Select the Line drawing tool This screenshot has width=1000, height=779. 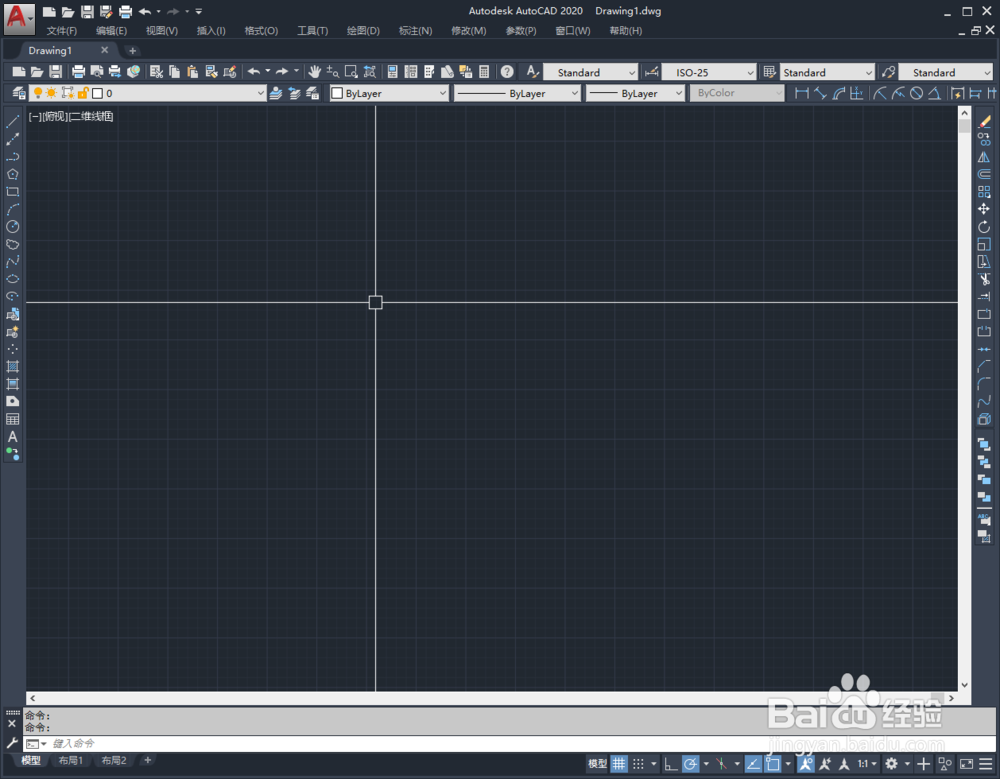(x=12, y=121)
